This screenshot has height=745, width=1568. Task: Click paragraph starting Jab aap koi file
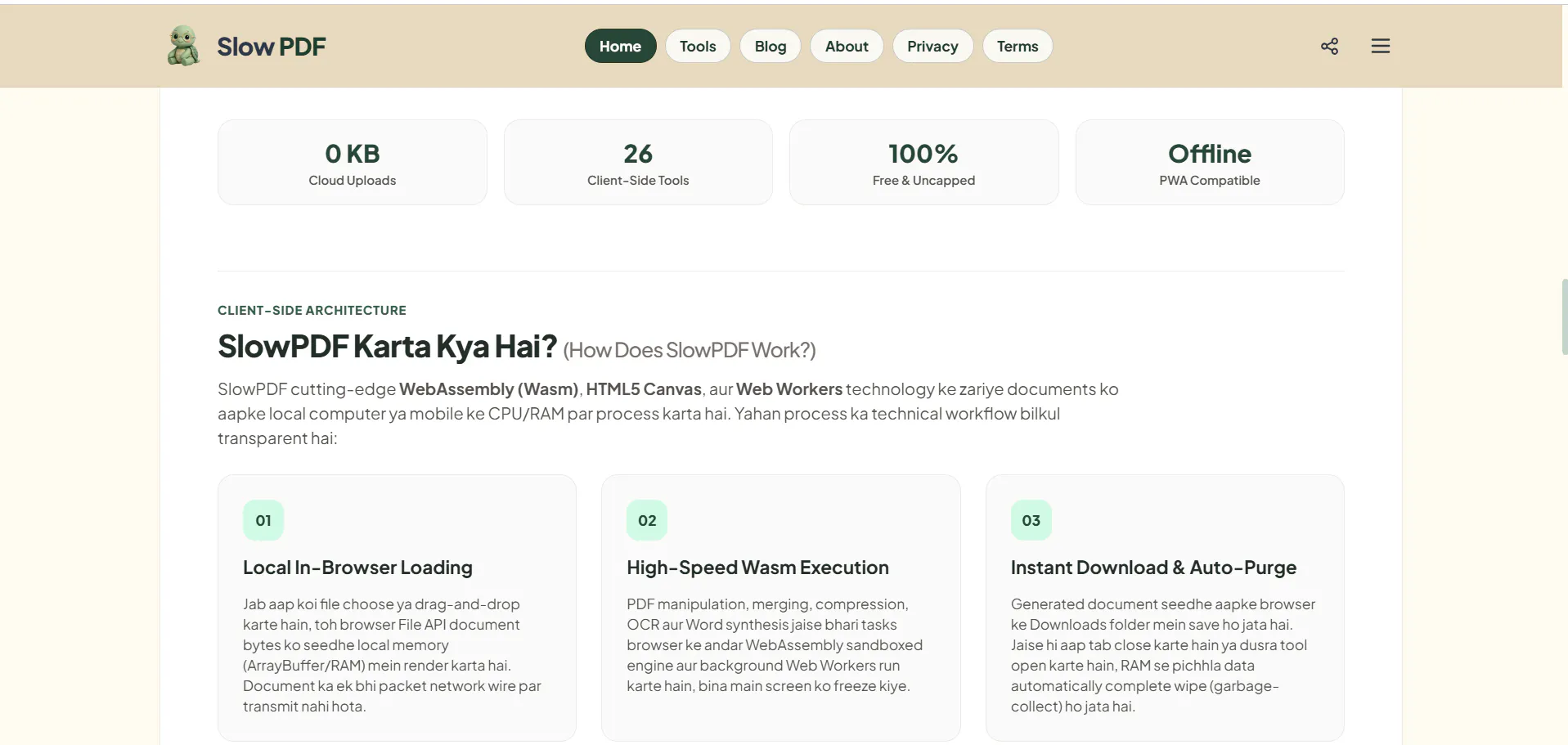click(393, 655)
